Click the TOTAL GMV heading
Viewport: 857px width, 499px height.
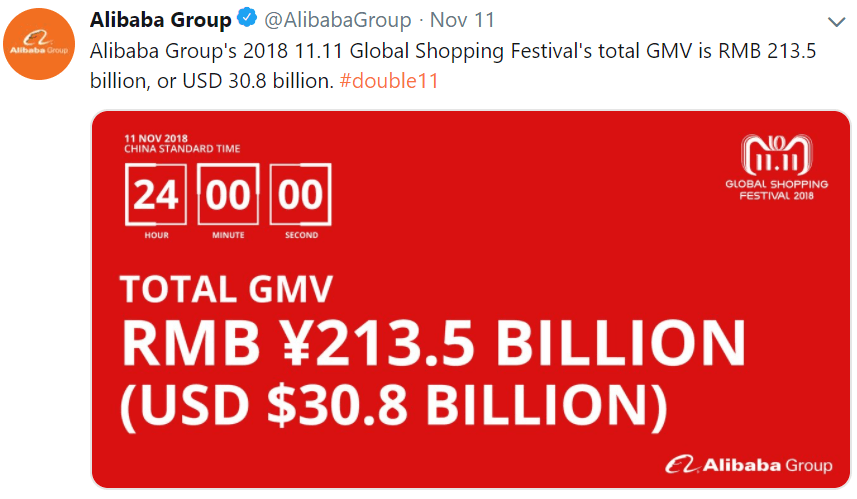click(x=226, y=289)
